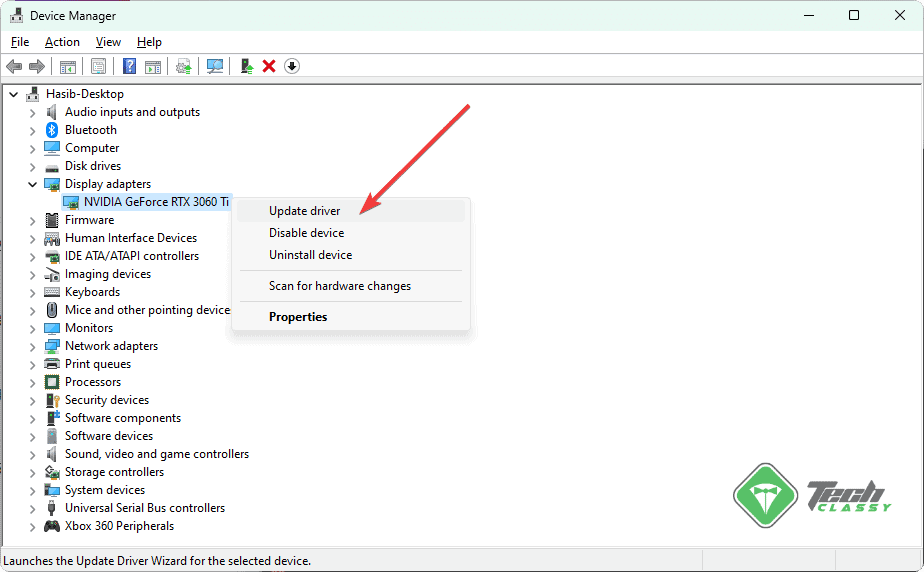Click the Back arrow toolbar icon
This screenshot has height=572, width=924.
coord(14,66)
